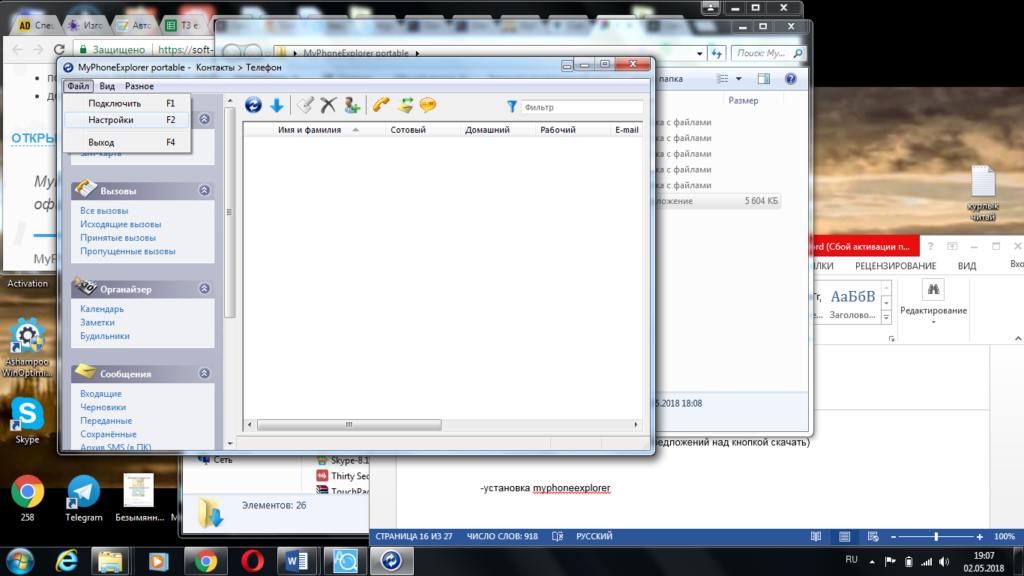This screenshot has width=1024, height=576.
Task: Collapse the Вызовы sidebar section
Action: coord(205,190)
